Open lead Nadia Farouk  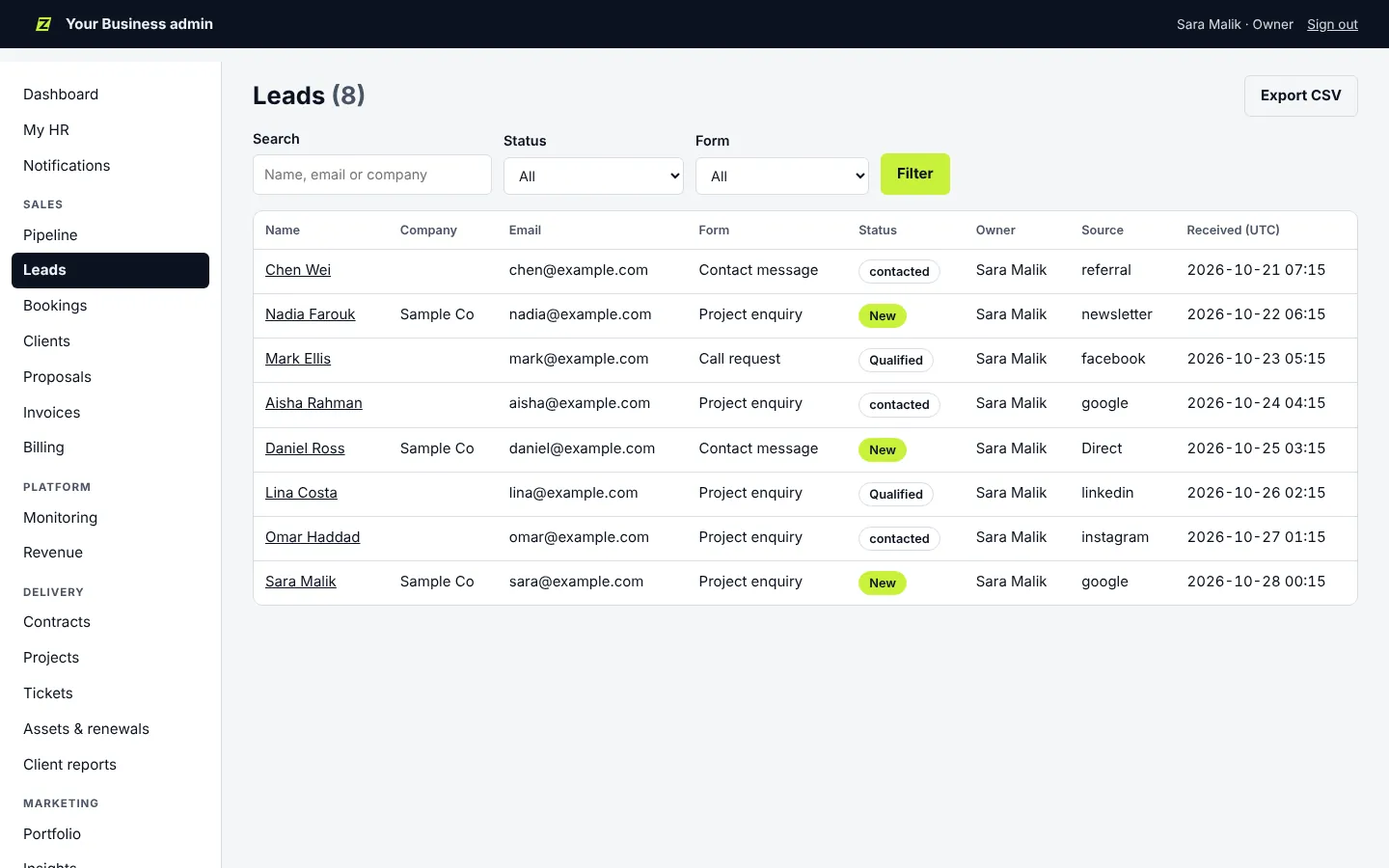310,314
